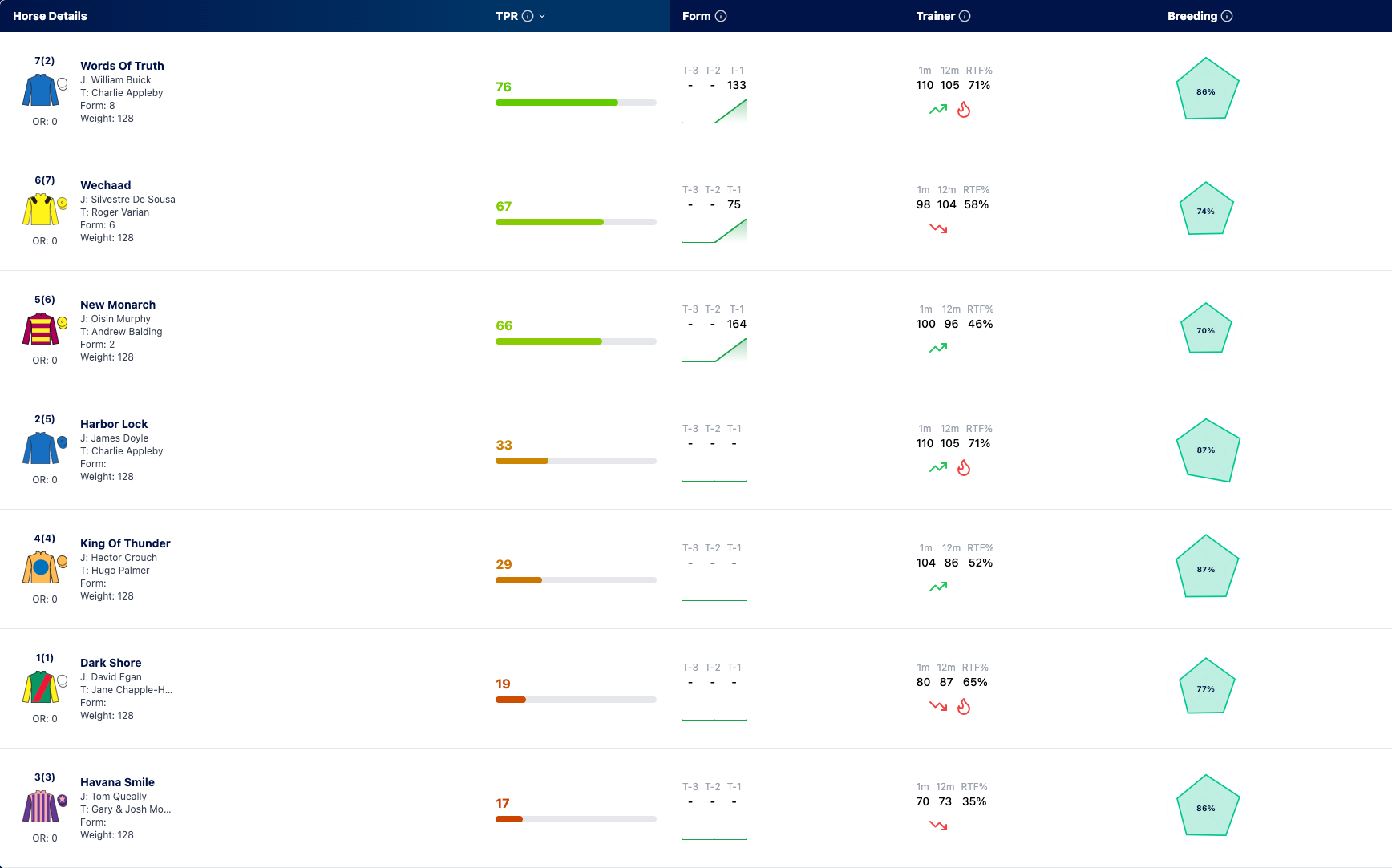Viewport: 1392px width, 868px height.
Task: Open the Form column info icon
Action: point(721,16)
